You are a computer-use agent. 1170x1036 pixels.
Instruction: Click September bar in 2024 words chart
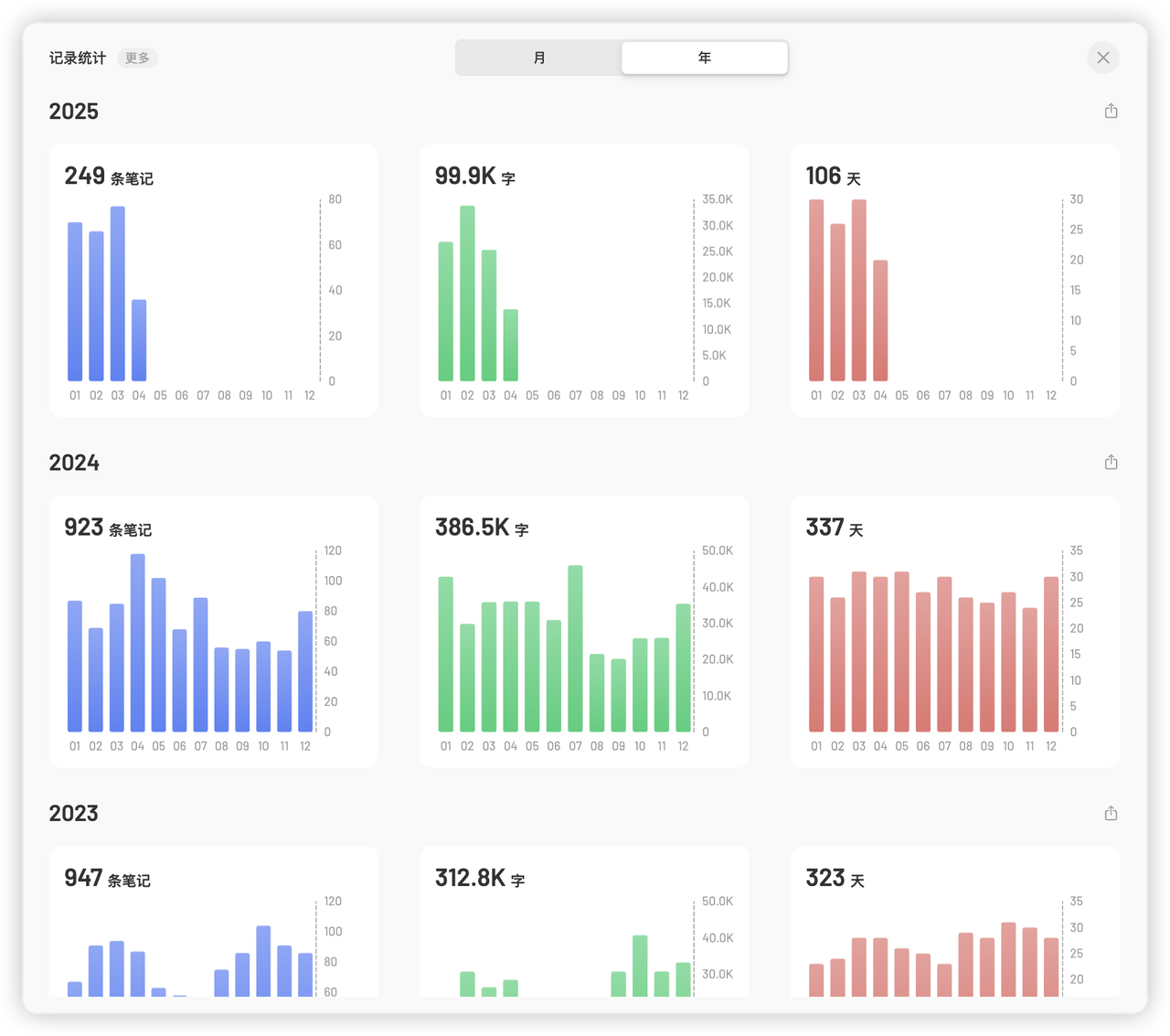coord(619,695)
